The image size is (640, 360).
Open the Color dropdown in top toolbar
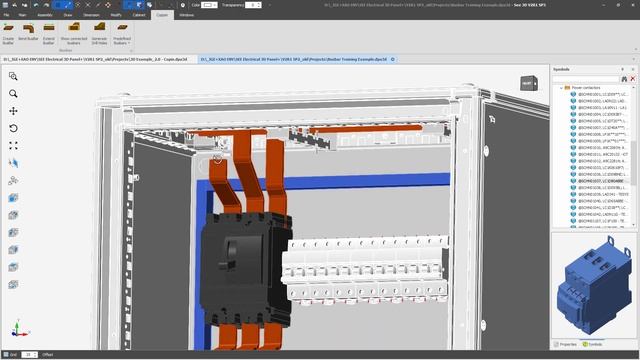point(209,5)
